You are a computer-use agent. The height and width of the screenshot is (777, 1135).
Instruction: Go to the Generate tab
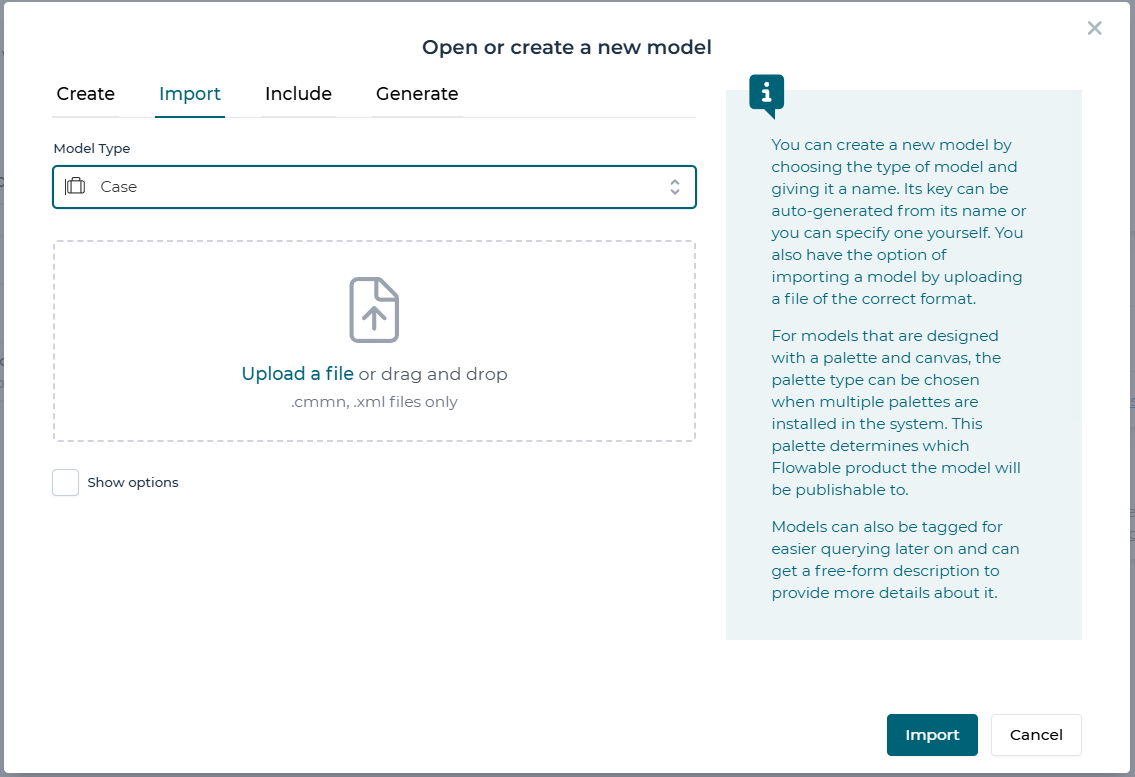pyautogui.click(x=417, y=94)
